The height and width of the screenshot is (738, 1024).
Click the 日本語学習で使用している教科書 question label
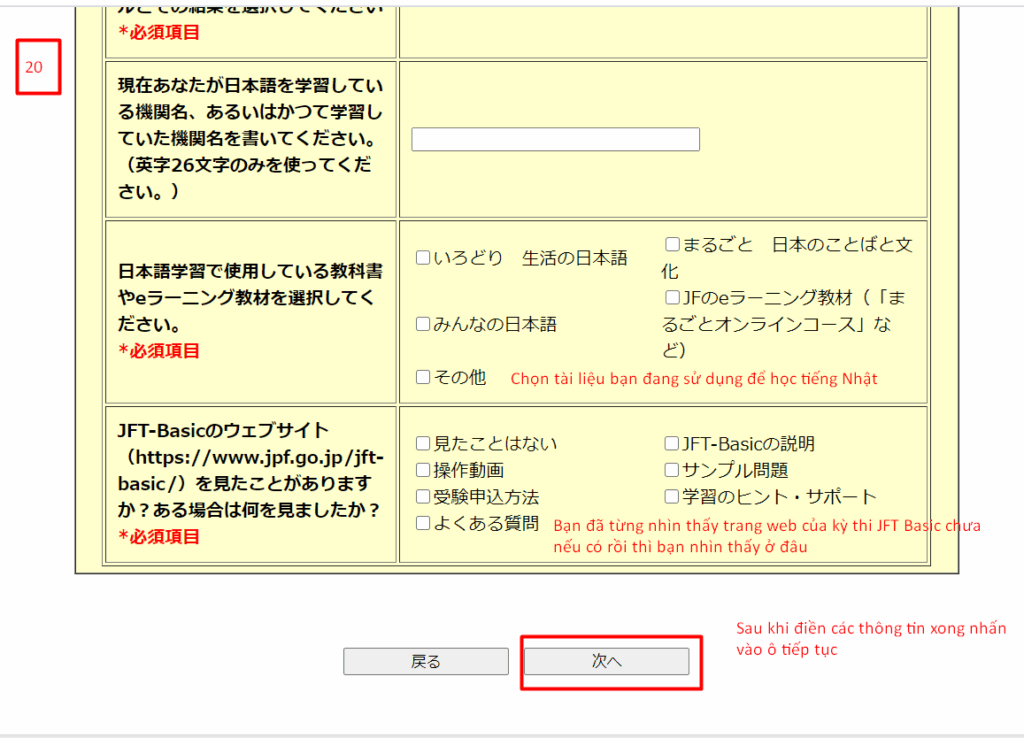(250, 298)
